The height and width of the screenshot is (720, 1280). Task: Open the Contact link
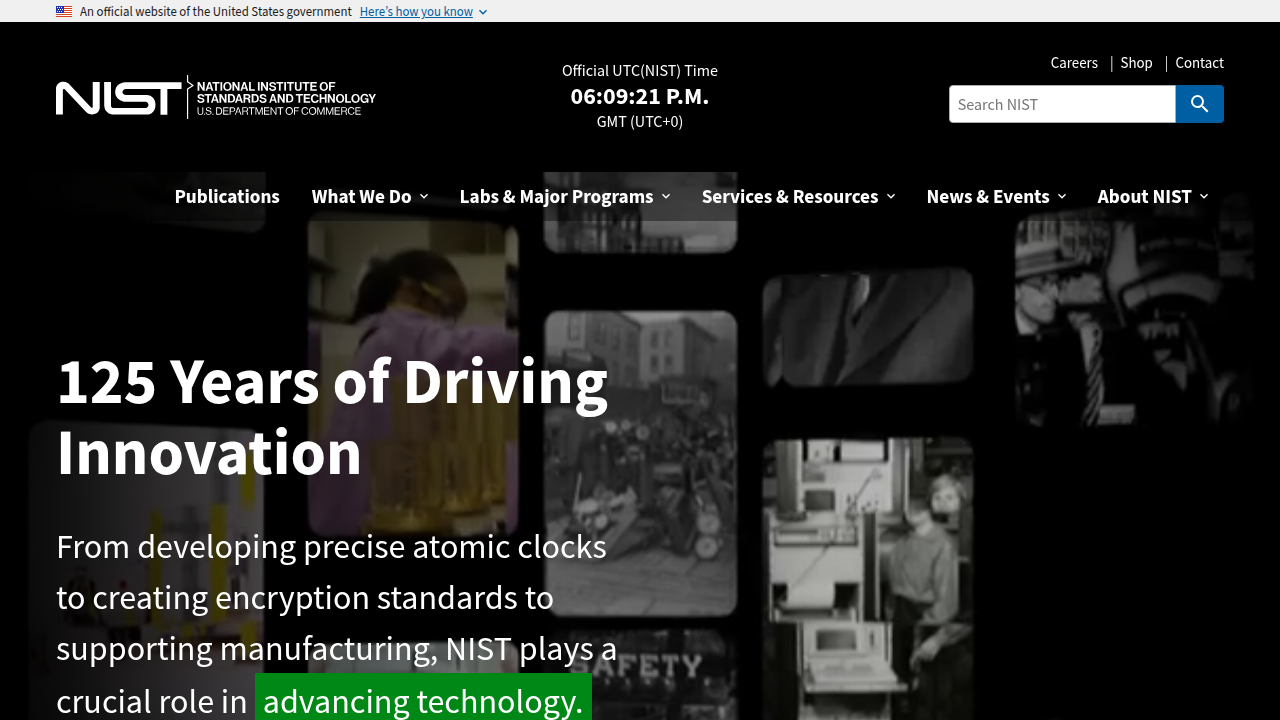click(1199, 62)
